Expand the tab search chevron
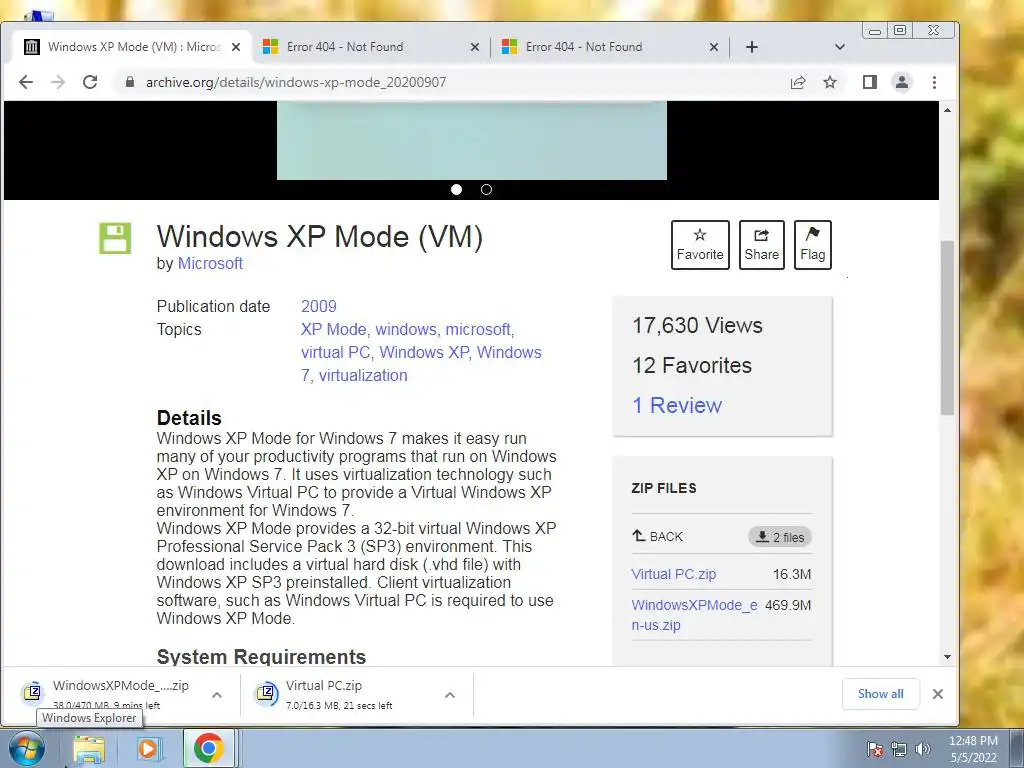1024x768 pixels. (840, 47)
